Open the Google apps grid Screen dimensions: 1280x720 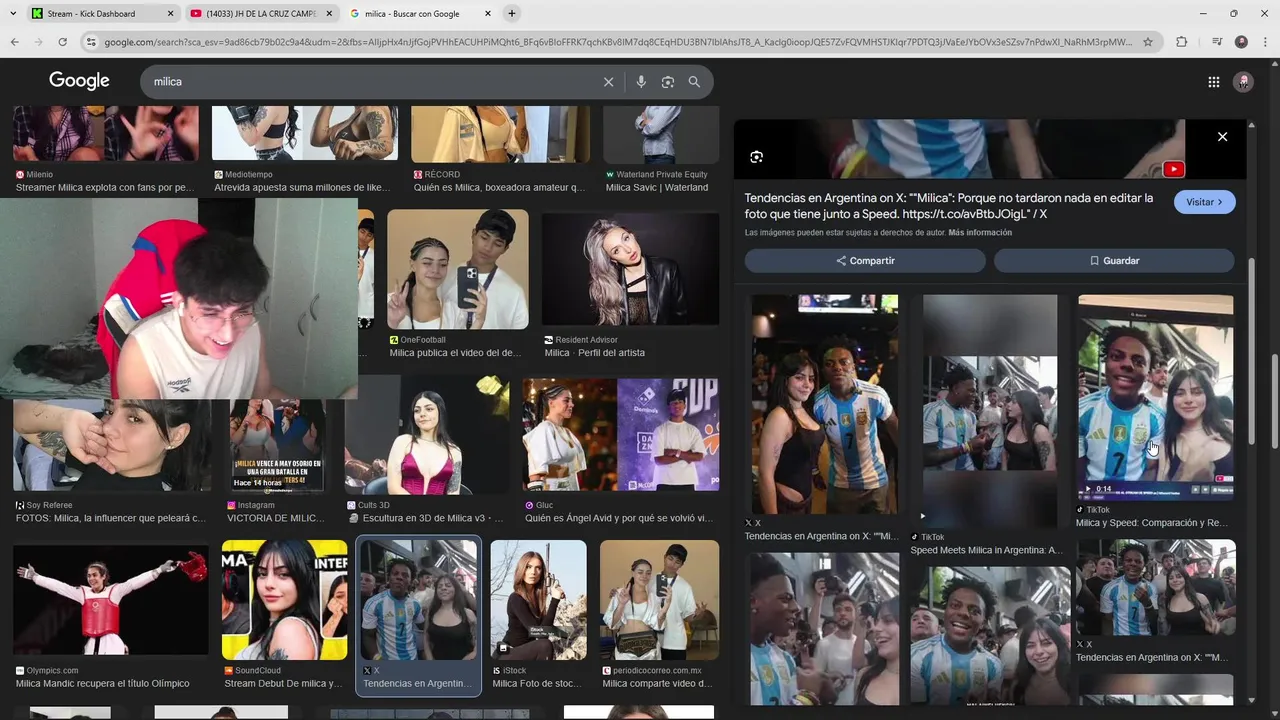(1213, 82)
